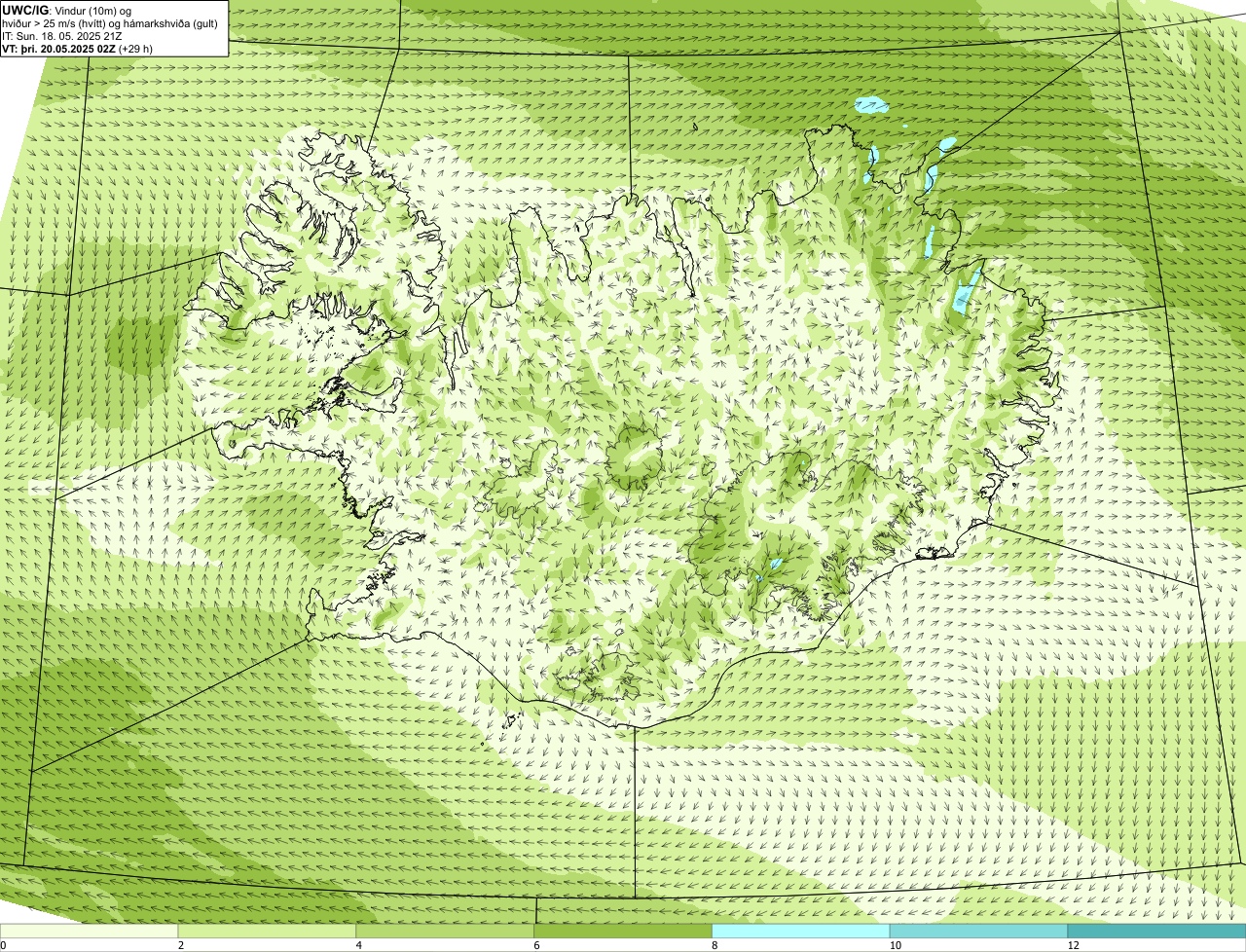1246x952 pixels.
Task: Click the "4" tick label on the scale
Action: click(359, 945)
